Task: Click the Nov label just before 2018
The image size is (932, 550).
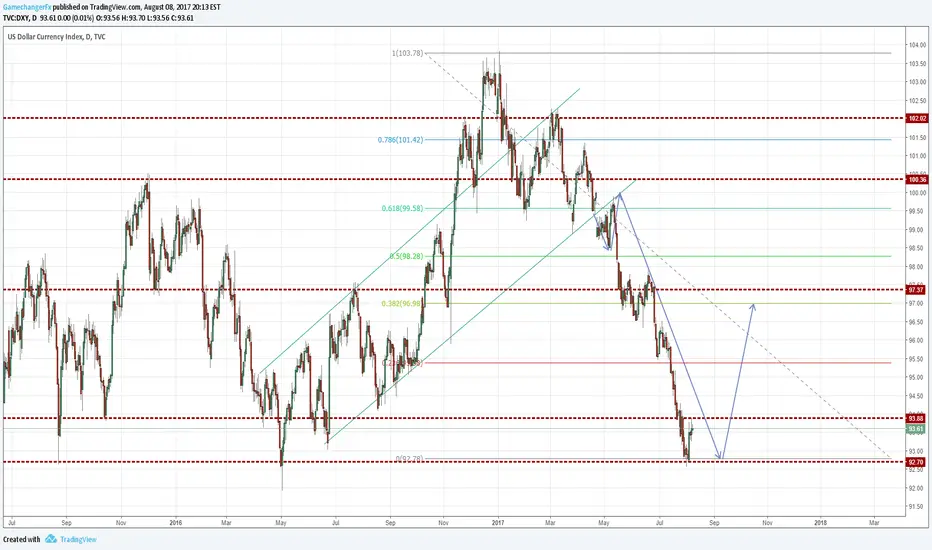Action: click(767, 523)
